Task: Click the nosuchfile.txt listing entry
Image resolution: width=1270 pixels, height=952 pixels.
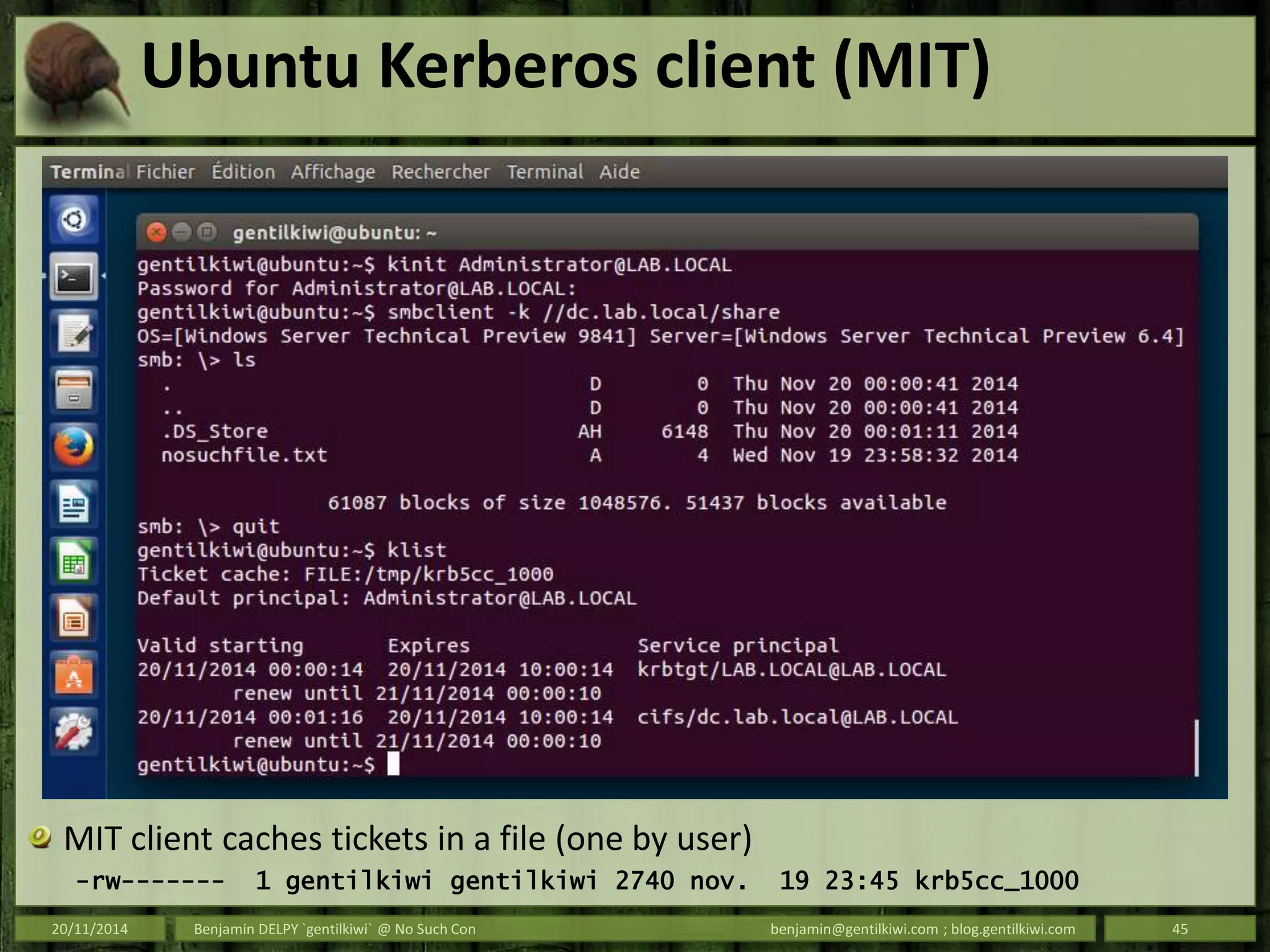Action: [244, 455]
